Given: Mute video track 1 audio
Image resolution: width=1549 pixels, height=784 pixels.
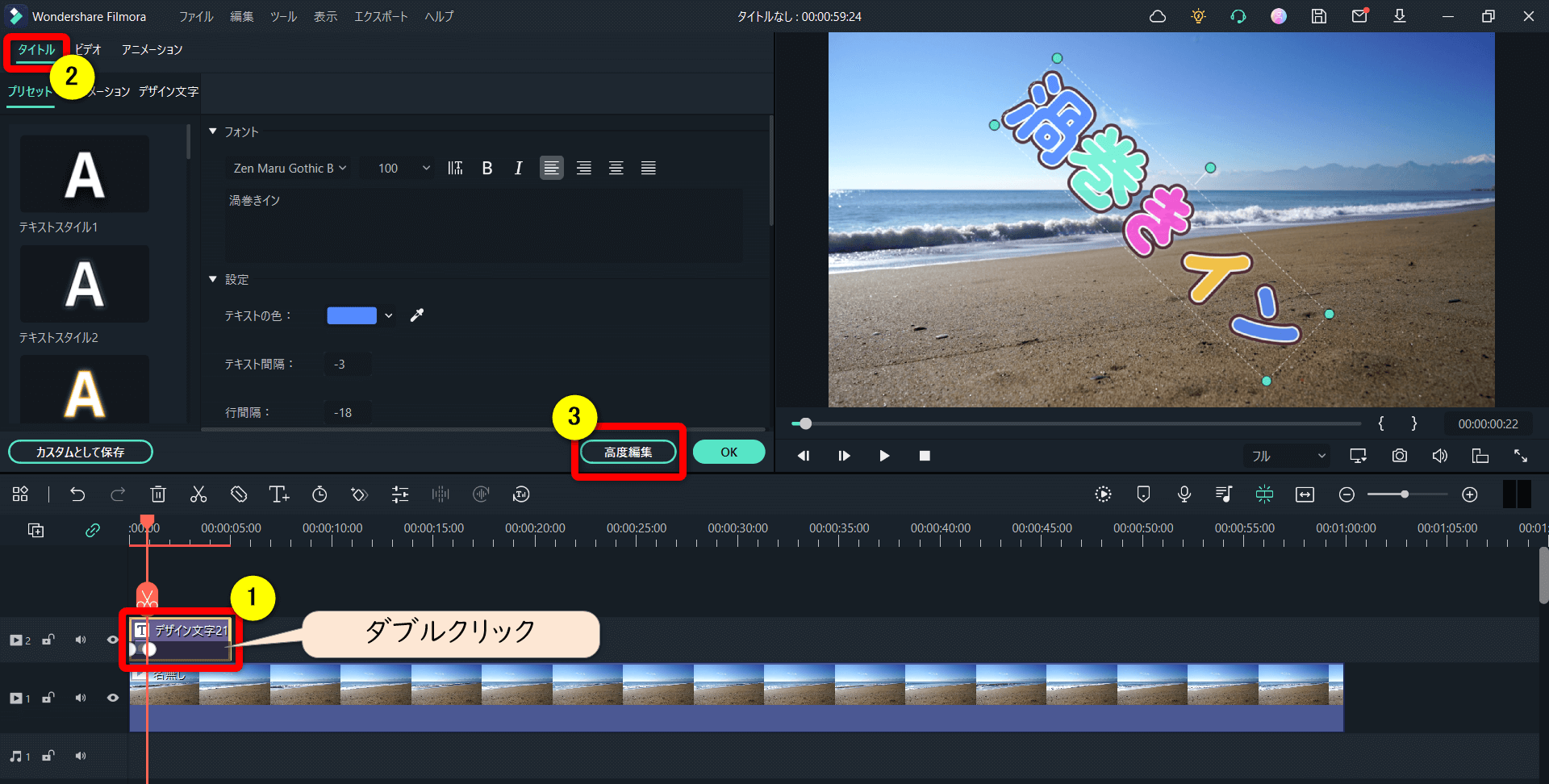Looking at the screenshot, I should pyautogui.click(x=81, y=698).
